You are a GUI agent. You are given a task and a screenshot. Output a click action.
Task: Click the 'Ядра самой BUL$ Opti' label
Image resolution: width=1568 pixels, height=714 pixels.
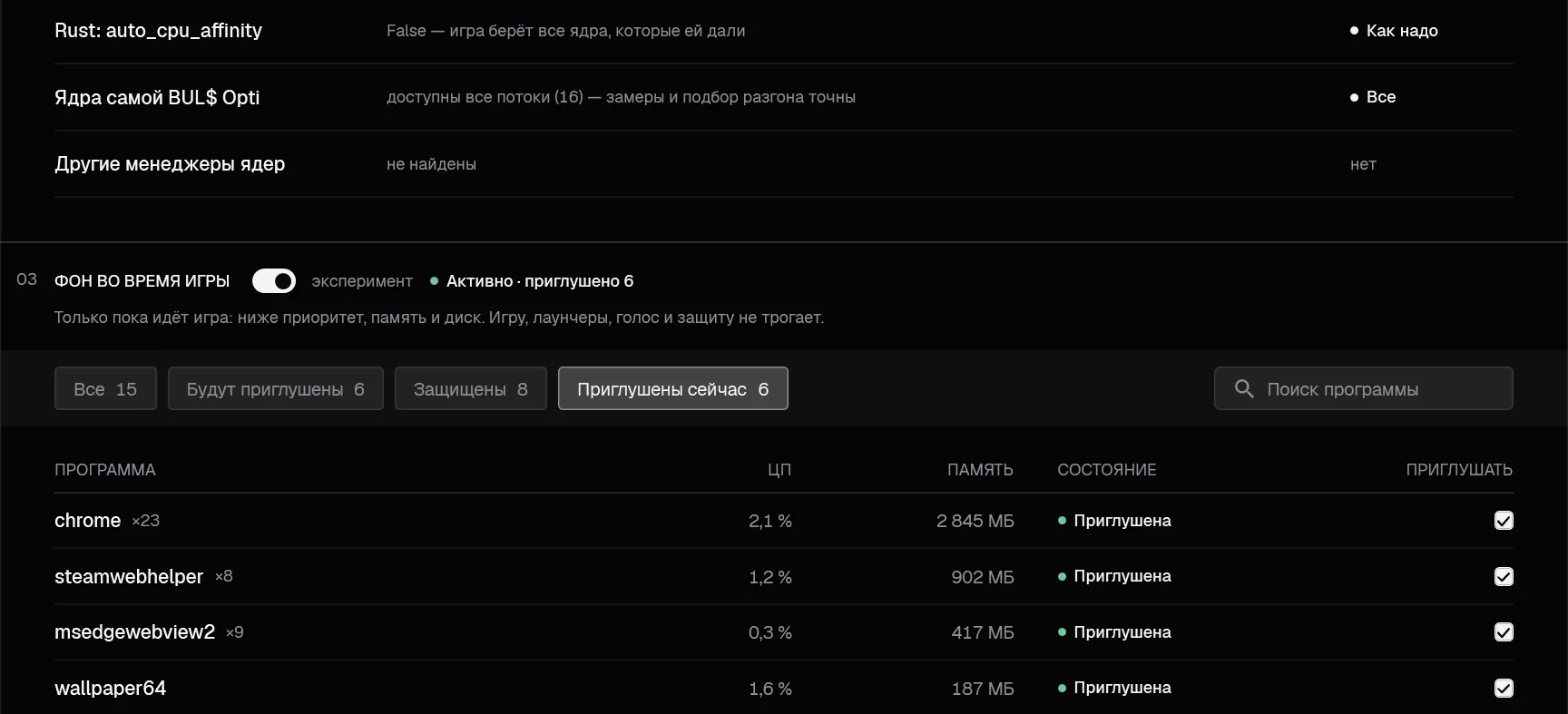[x=157, y=97]
